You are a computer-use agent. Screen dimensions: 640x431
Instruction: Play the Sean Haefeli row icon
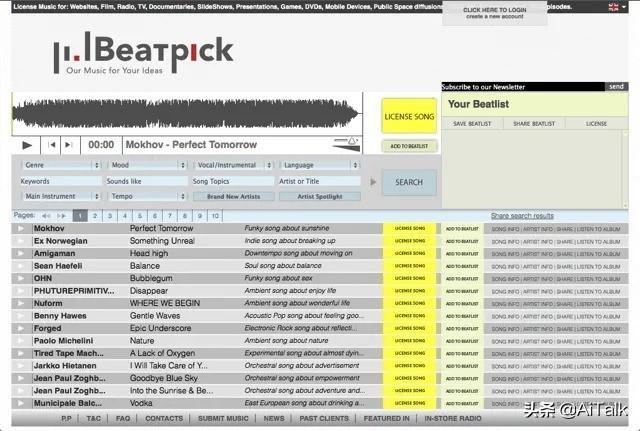point(21,266)
